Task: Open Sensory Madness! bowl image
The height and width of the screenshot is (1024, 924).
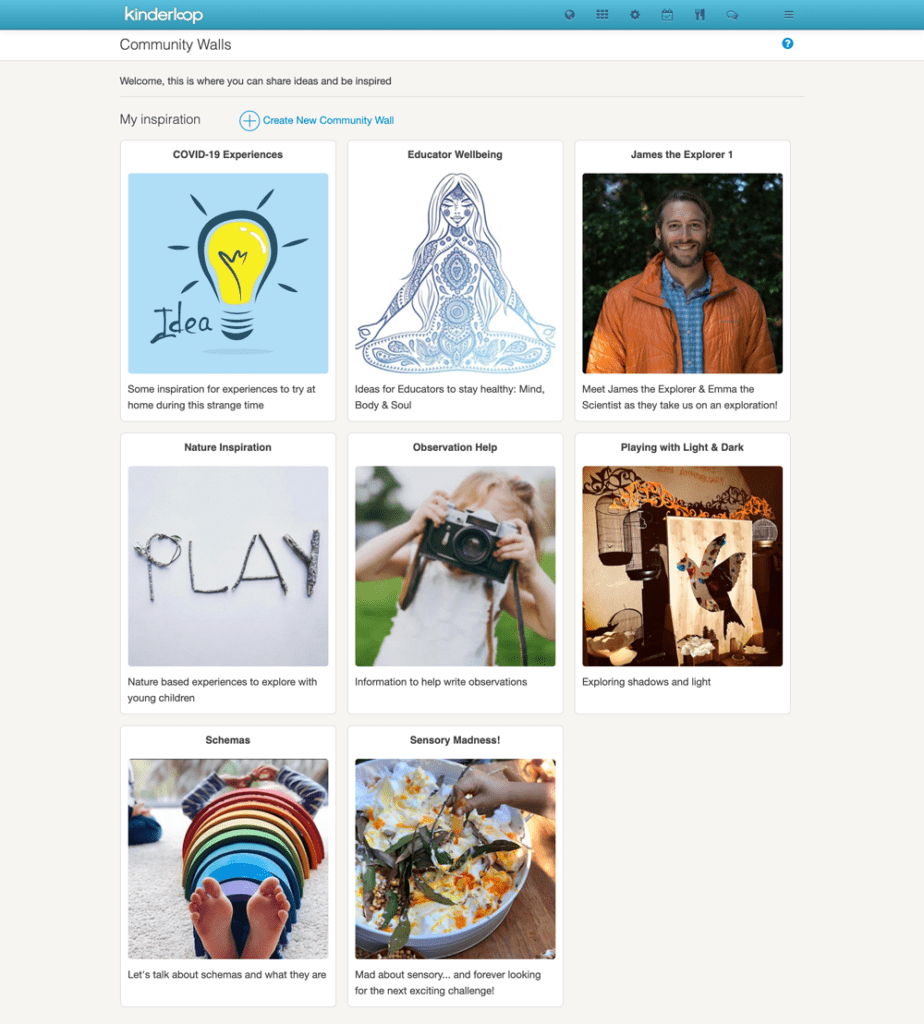Action: click(x=455, y=859)
